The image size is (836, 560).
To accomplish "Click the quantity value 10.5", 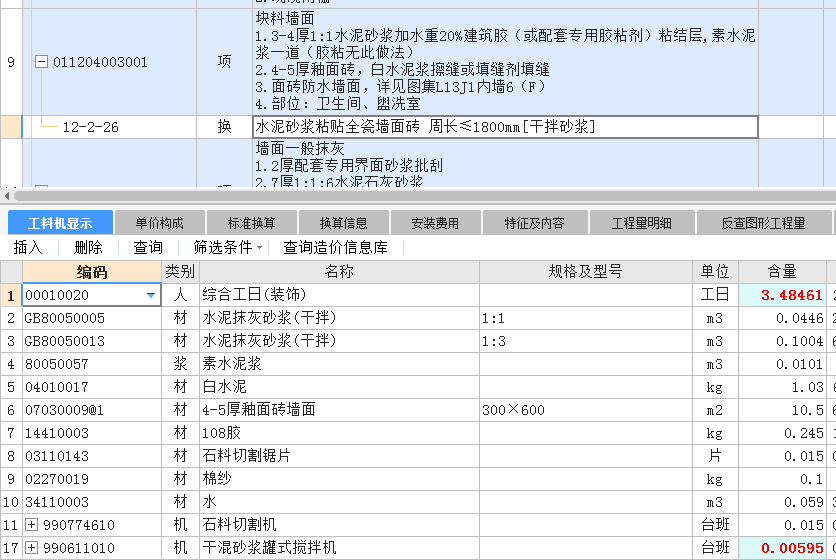I will point(782,410).
